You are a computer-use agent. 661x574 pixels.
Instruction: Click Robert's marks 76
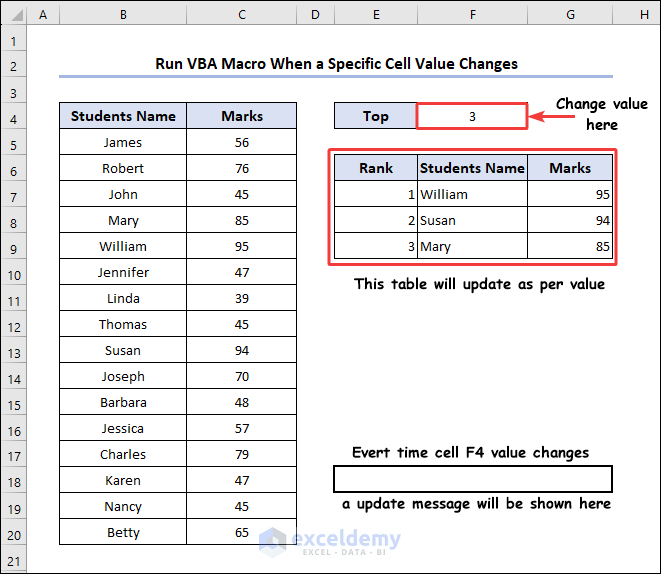(242, 168)
